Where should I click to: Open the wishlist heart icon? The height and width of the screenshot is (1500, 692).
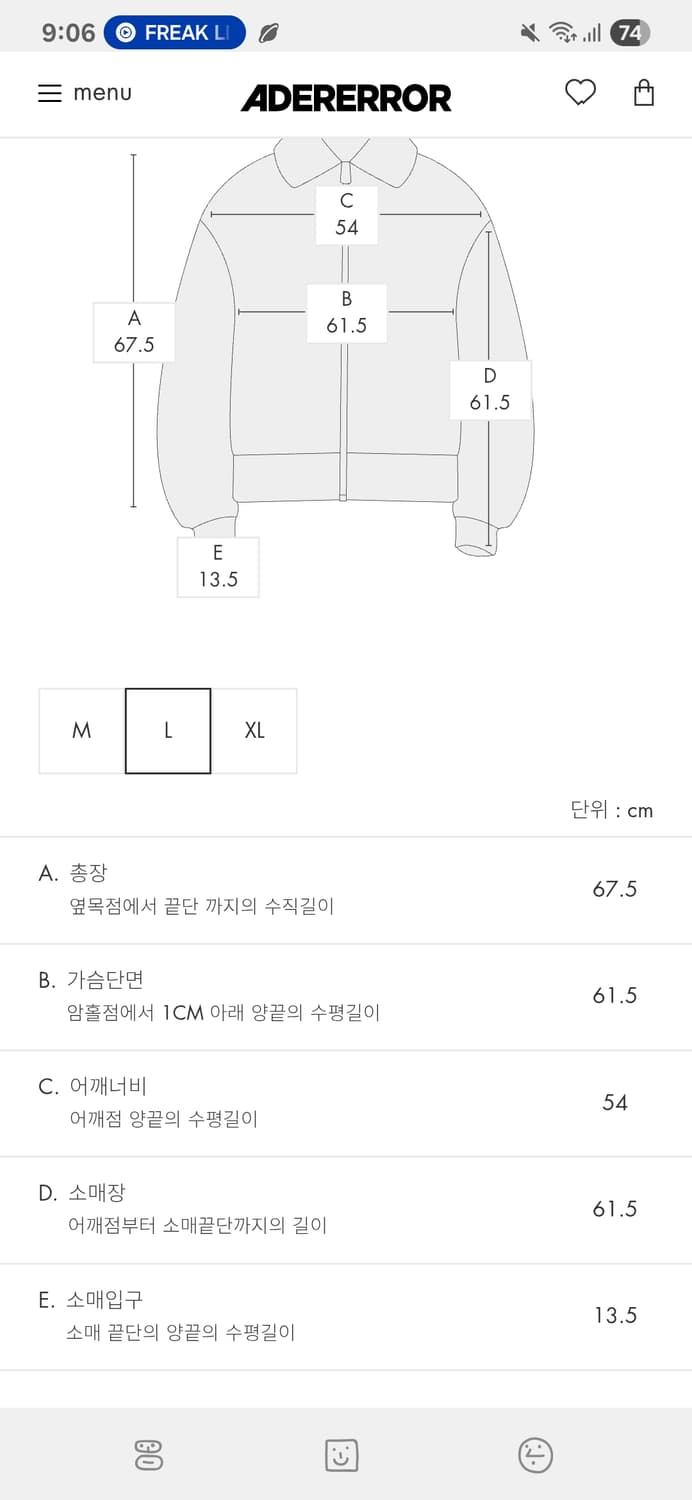tap(581, 92)
